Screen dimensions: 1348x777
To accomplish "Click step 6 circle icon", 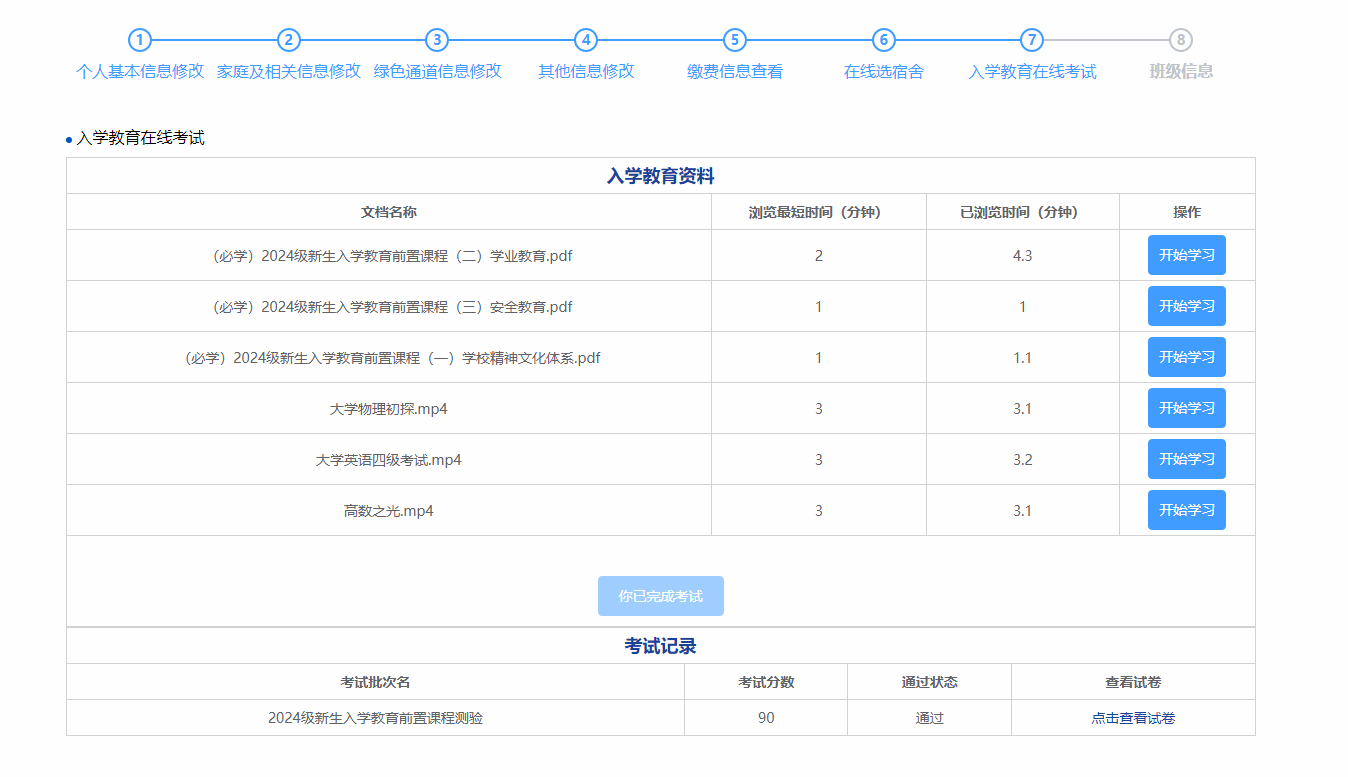I will click(883, 40).
